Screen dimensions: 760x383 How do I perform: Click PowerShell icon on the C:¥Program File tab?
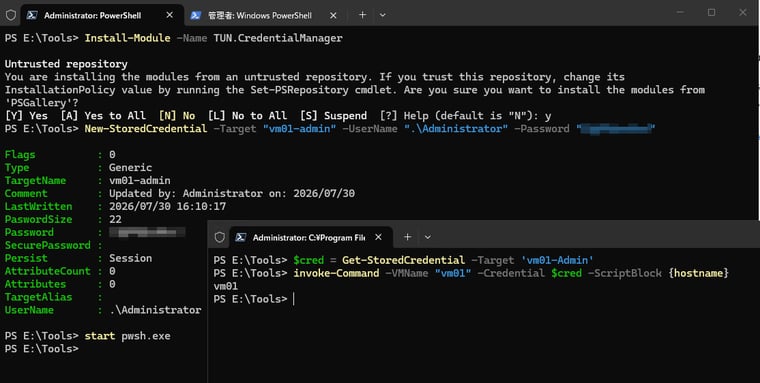(x=240, y=237)
